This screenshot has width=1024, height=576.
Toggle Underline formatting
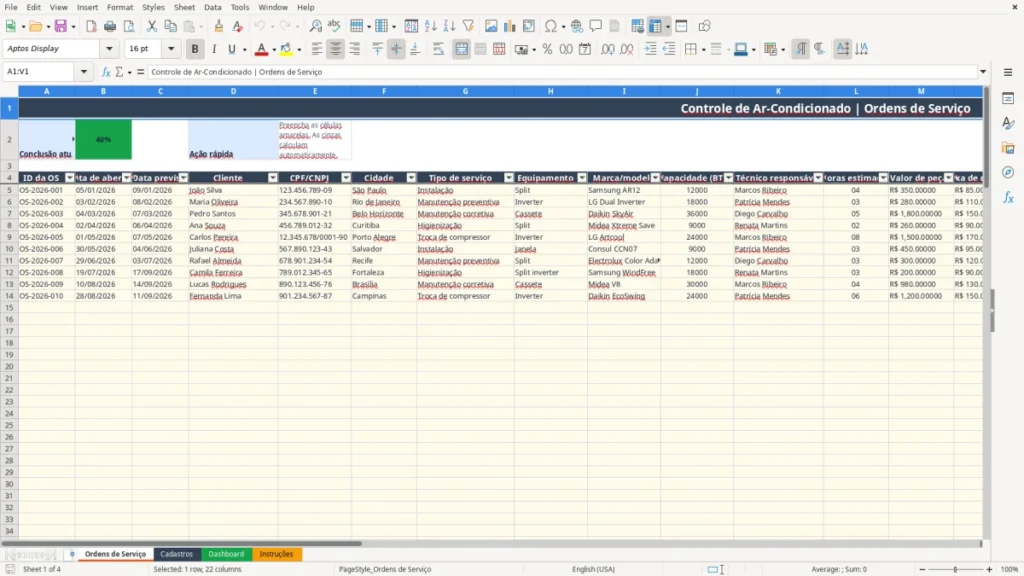click(231, 49)
